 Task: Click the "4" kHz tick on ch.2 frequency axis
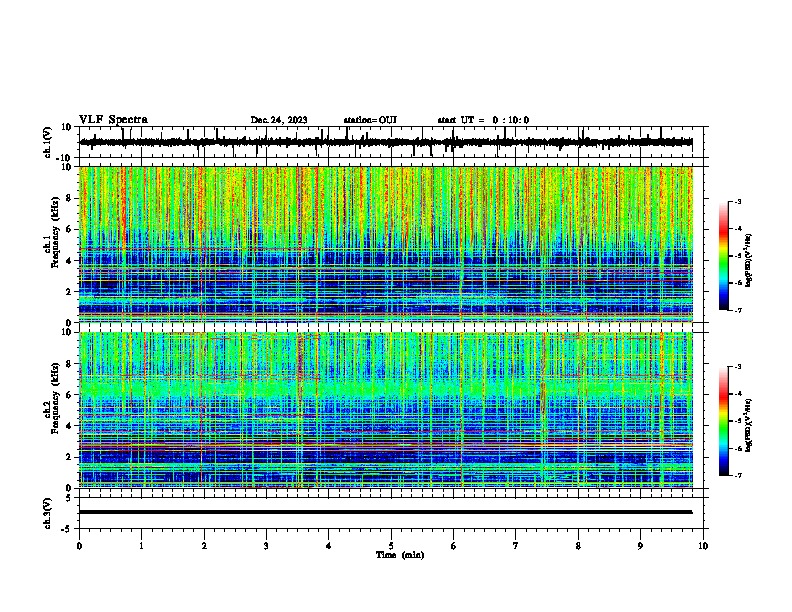[x=70, y=426]
